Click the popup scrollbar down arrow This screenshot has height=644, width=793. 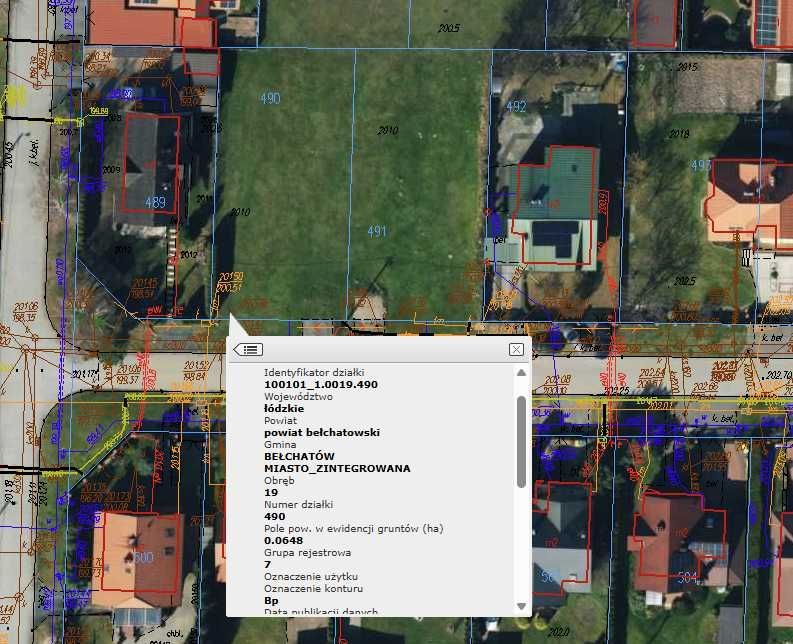pos(521,606)
